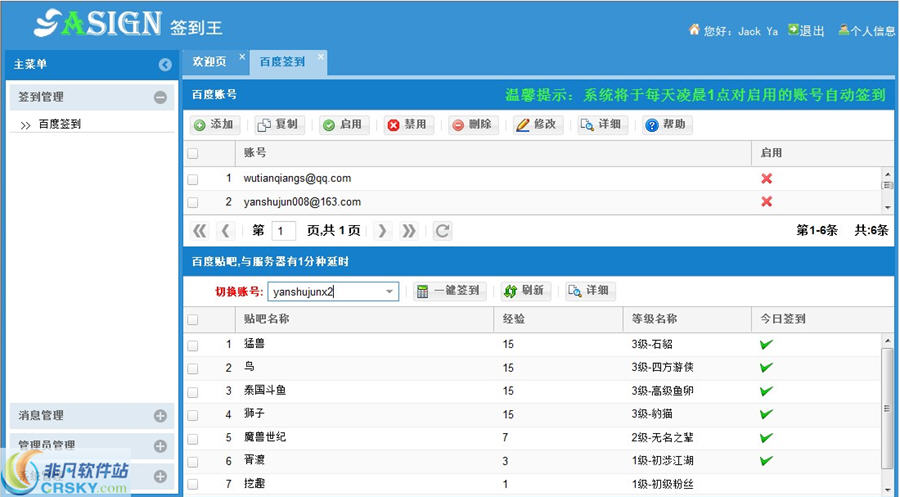Click red X status for yanshujun008@163.com
Image resolution: width=900 pixels, height=497 pixels.
point(766,201)
